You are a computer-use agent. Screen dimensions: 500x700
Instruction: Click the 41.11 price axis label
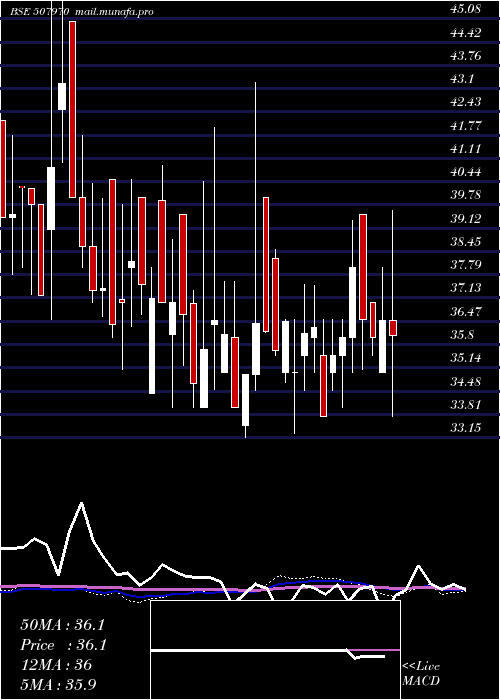point(466,148)
